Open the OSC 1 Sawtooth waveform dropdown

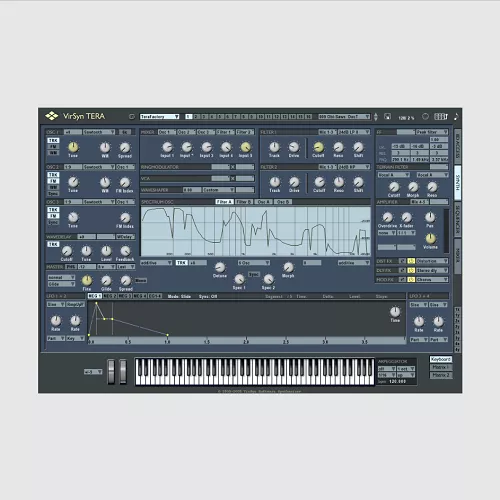[x=99, y=132]
